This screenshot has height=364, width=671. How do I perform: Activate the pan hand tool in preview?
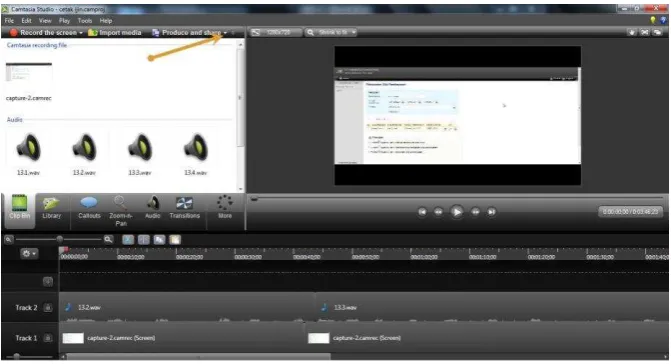pos(632,33)
